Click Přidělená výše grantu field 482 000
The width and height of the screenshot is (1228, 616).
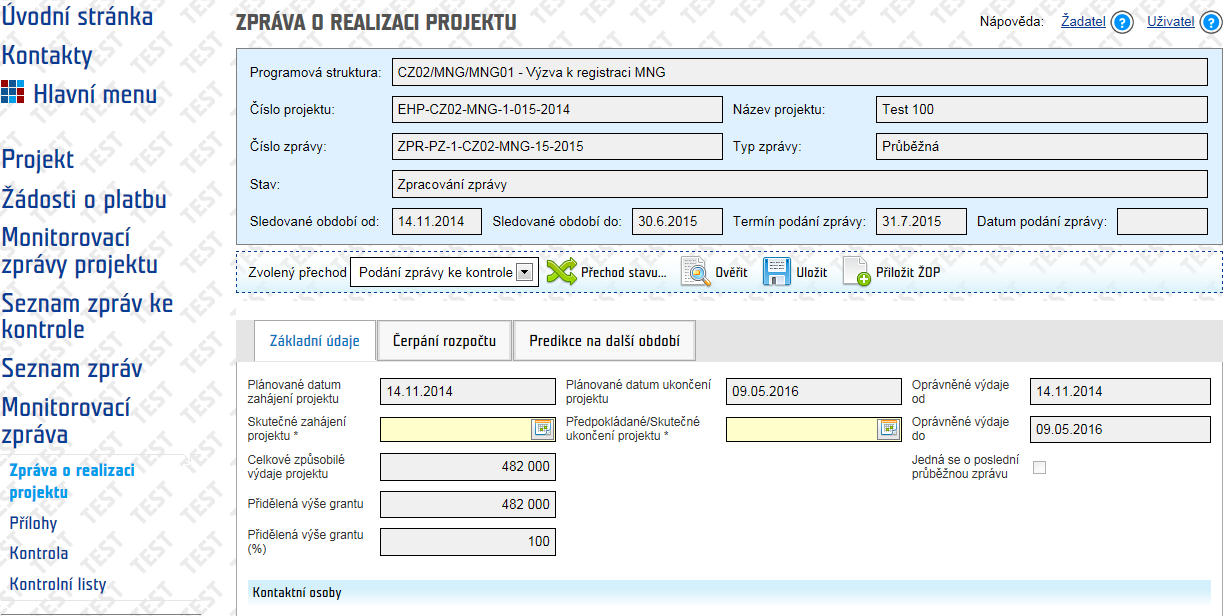tap(468, 504)
